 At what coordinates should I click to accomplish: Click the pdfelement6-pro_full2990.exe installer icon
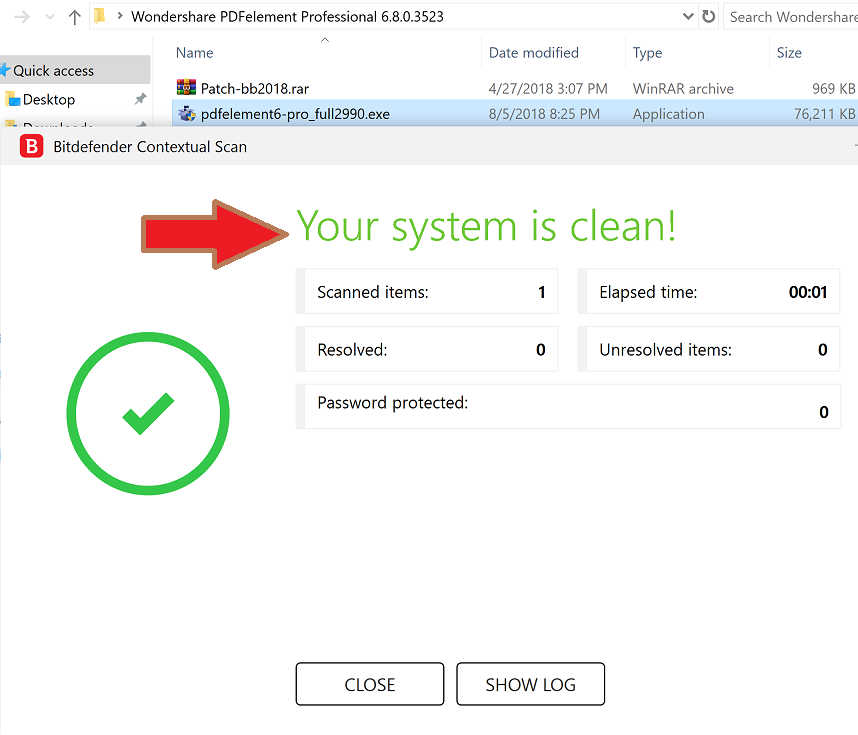tap(186, 114)
